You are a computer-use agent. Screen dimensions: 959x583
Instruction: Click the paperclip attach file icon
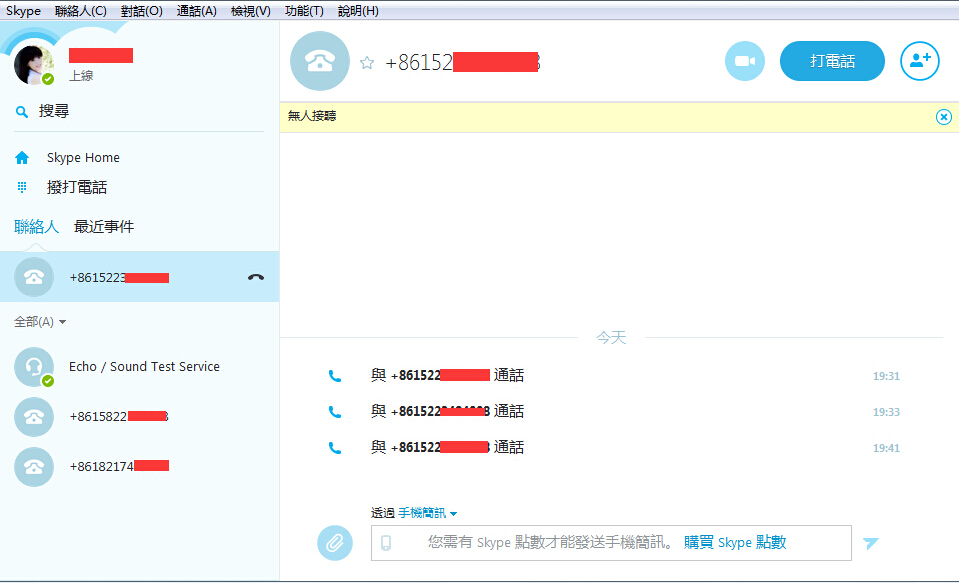pos(335,543)
